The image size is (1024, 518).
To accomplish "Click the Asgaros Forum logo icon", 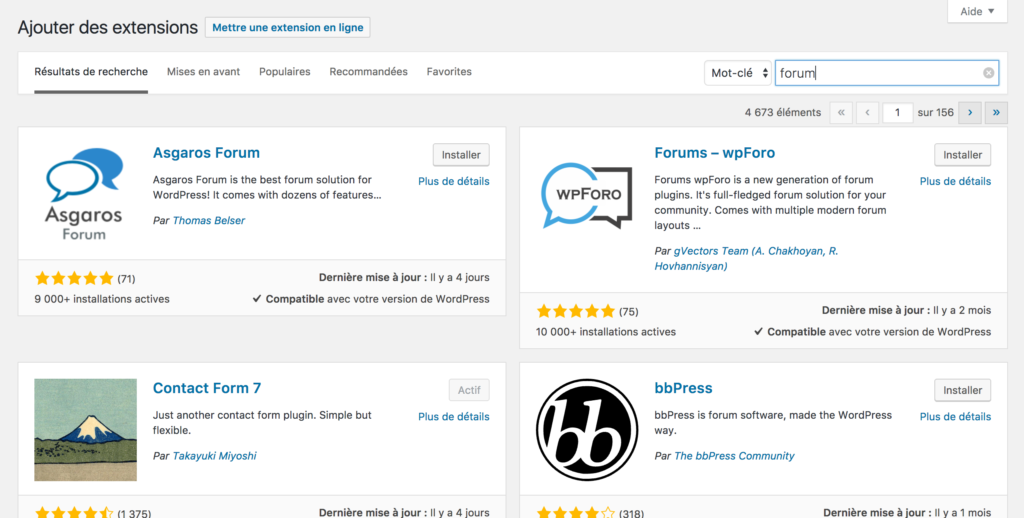I will point(85,195).
